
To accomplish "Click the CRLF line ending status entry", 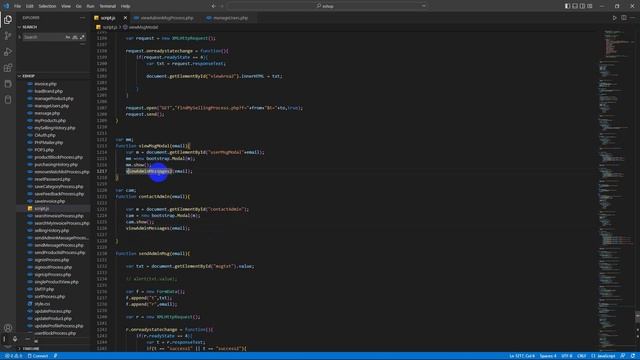I will pos(582,356).
